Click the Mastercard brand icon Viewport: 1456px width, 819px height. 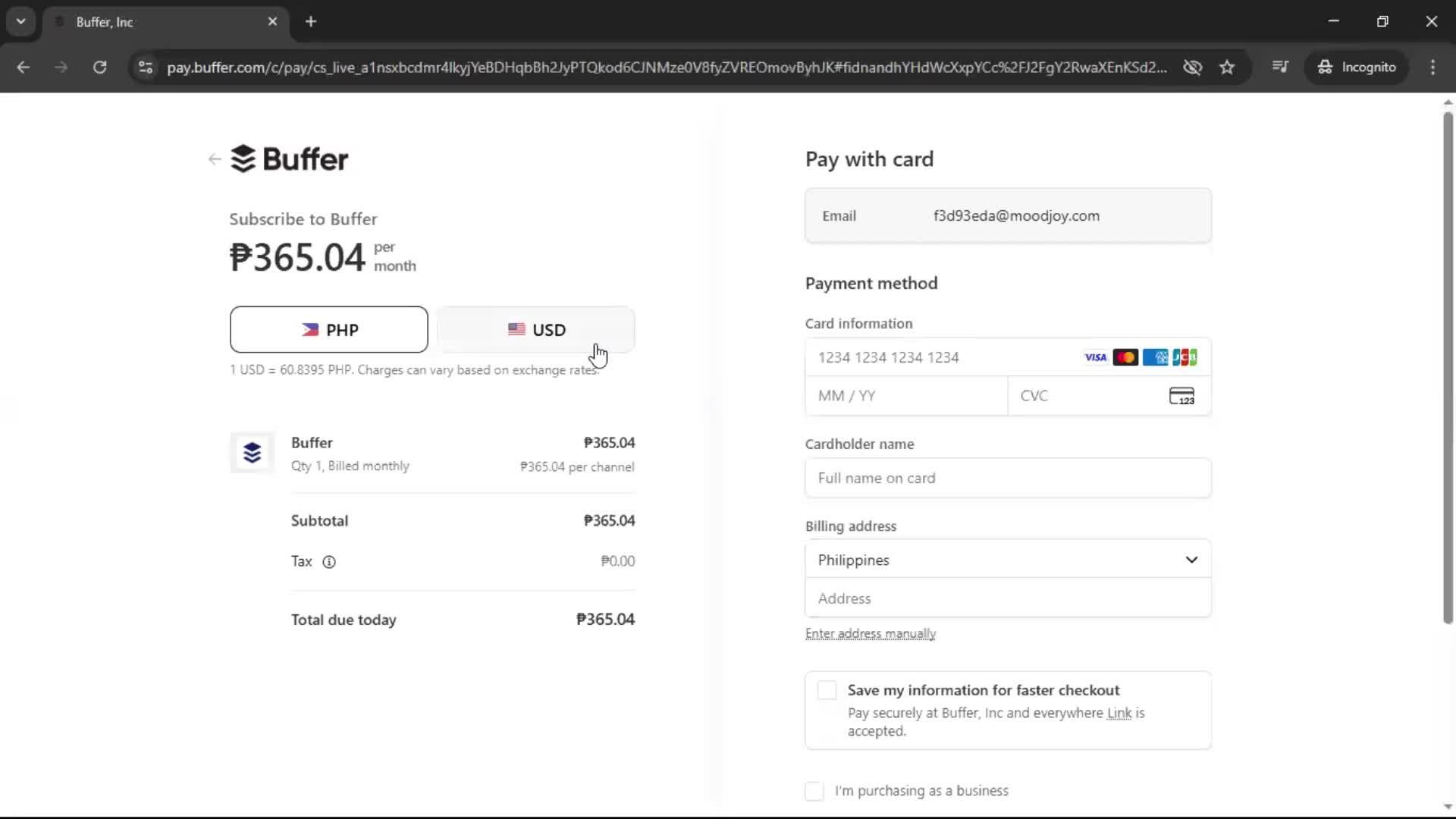pos(1126,356)
